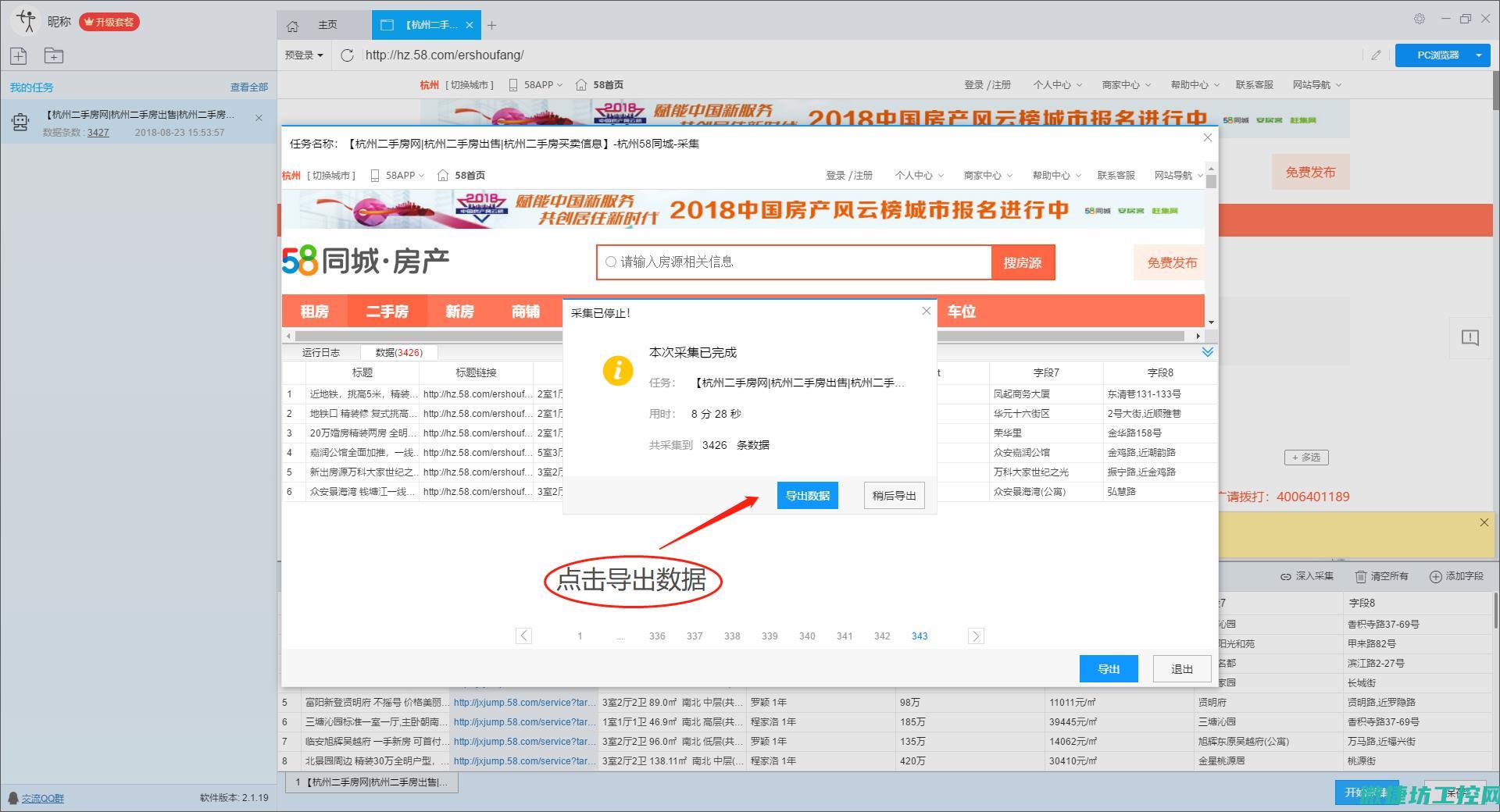Close the yellow notification bar

(x=1484, y=522)
